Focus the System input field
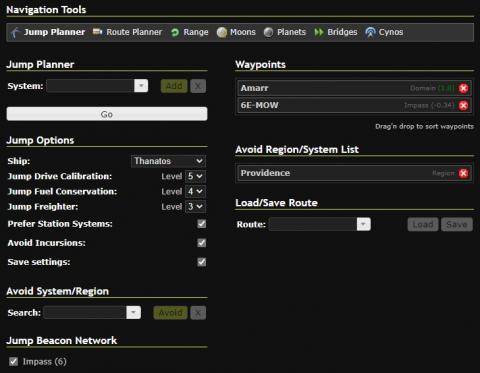 coord(90,86)
